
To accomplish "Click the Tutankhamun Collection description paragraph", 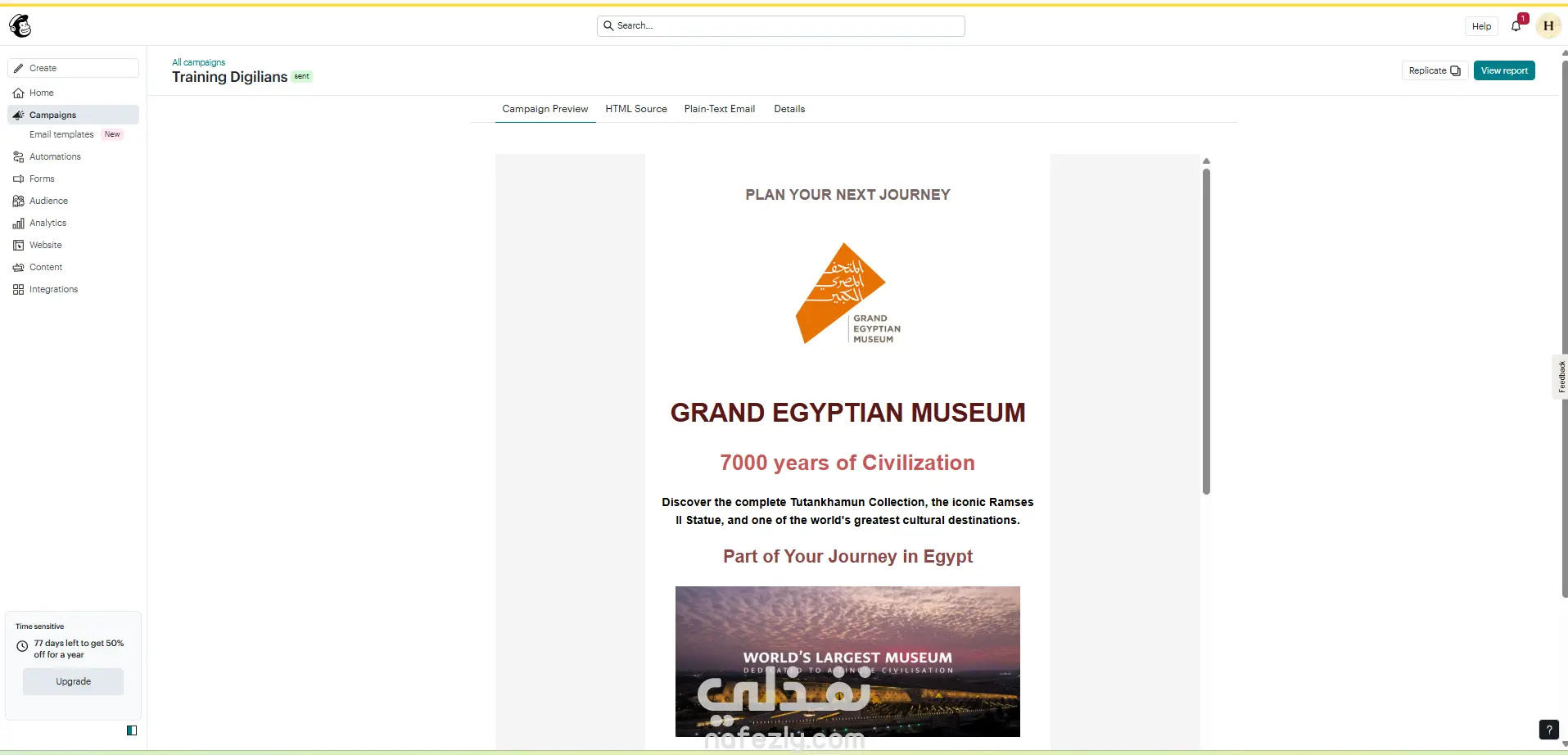I will [x=847, y=511].
